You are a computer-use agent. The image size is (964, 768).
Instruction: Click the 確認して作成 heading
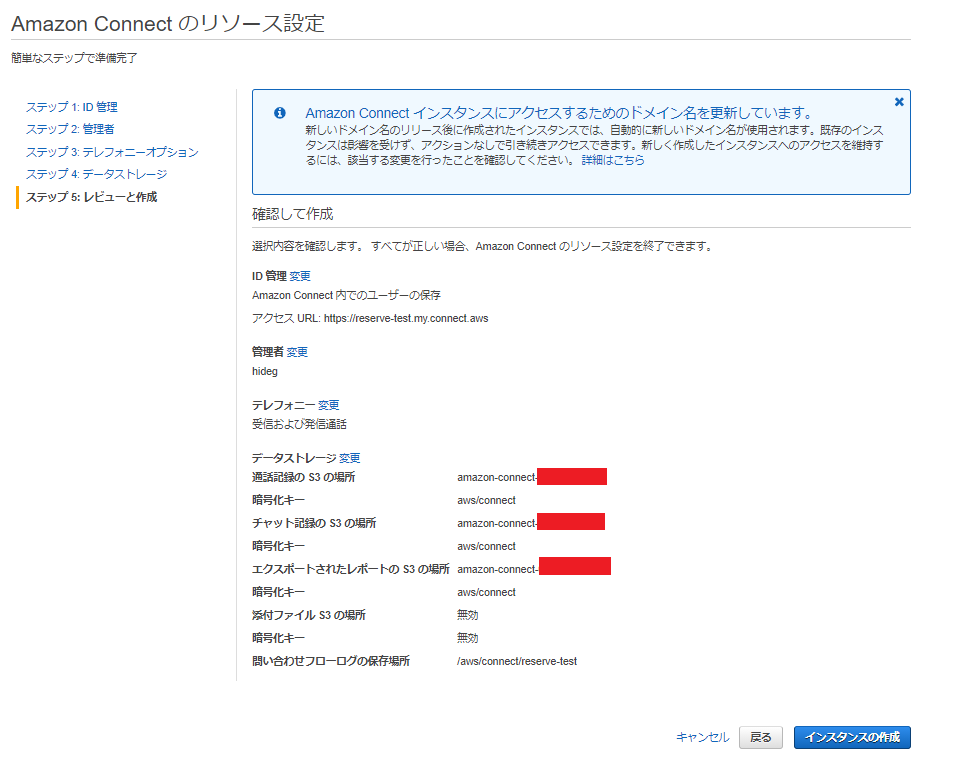[293, 214]
